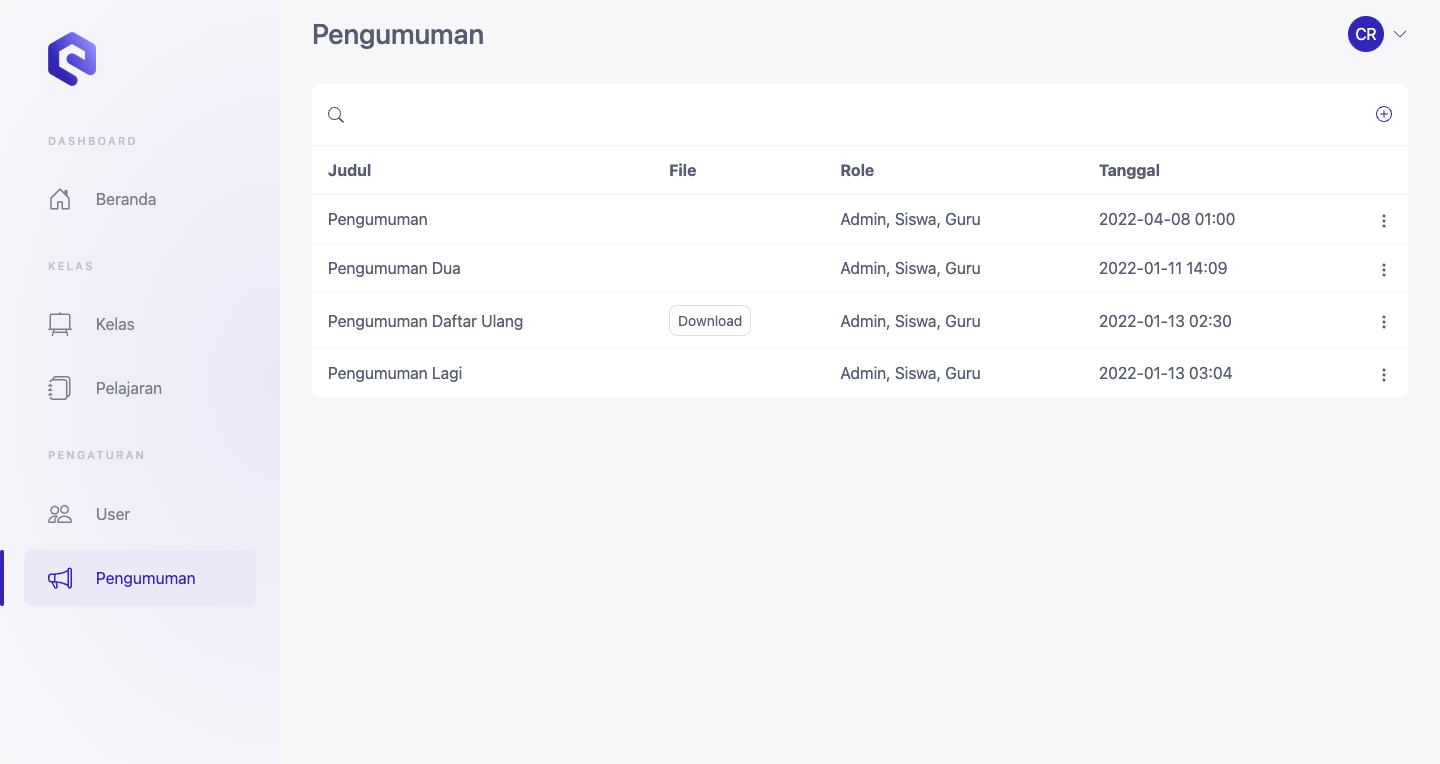Select Pengumuman menu item in sidebar
This screenshot has height=764, width=1440.
(140, 578)
